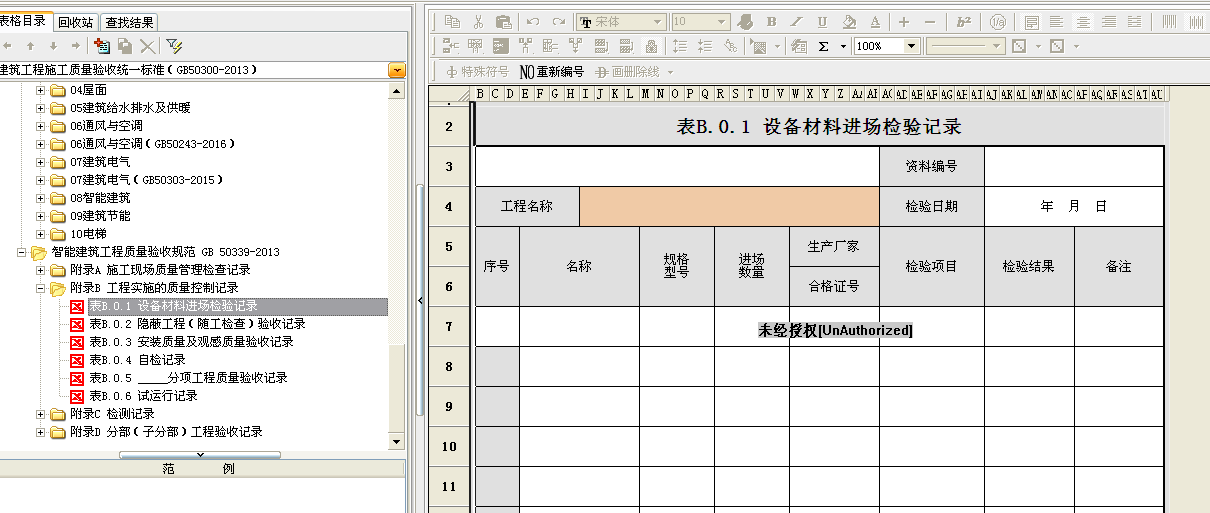Click the fill color bucket icon
Screen dimensions: 1210x513
pos(849,21)
